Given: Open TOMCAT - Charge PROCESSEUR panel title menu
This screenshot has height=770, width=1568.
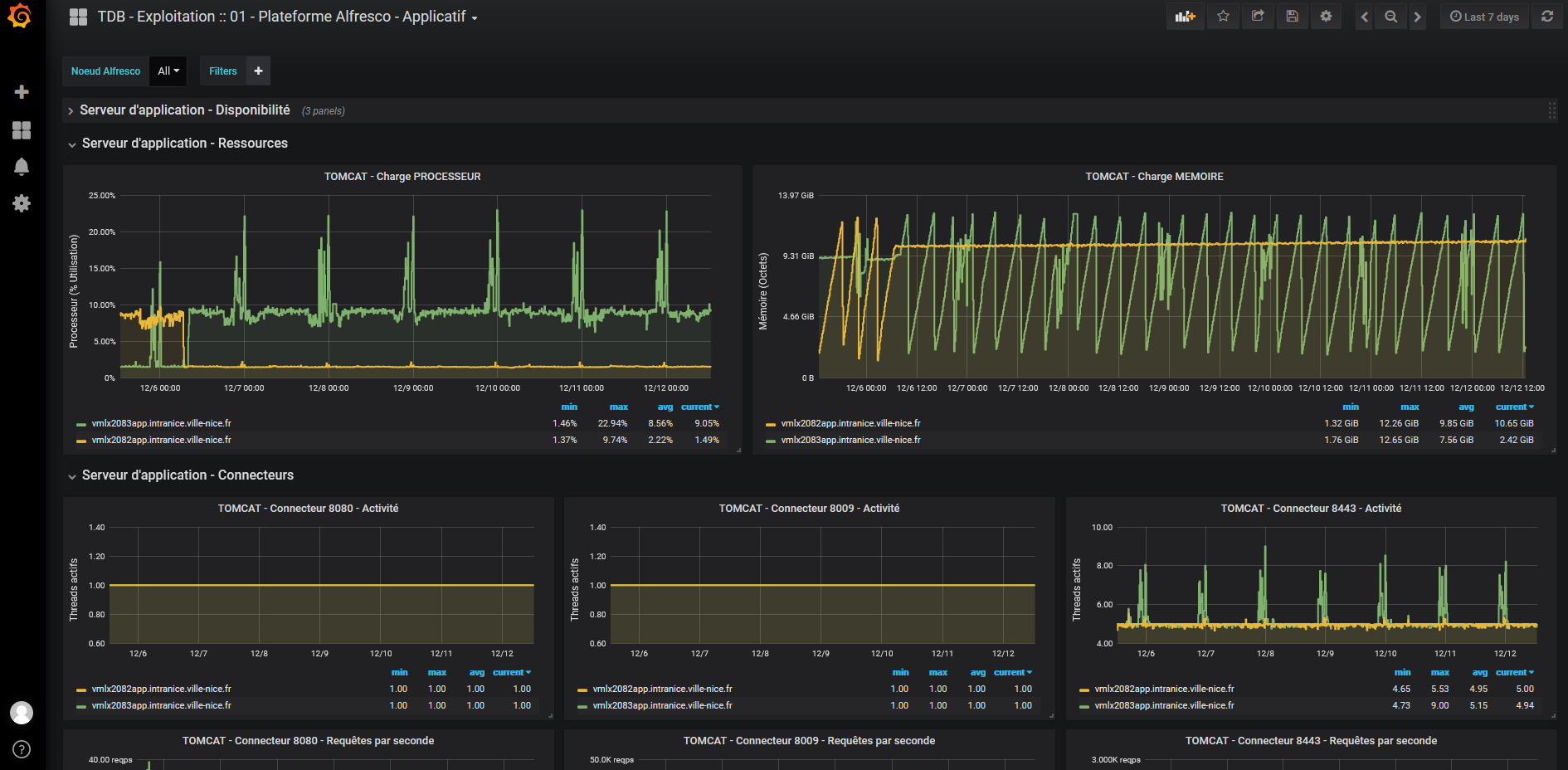Looking at the screenshot, I should tap(402, 177).
